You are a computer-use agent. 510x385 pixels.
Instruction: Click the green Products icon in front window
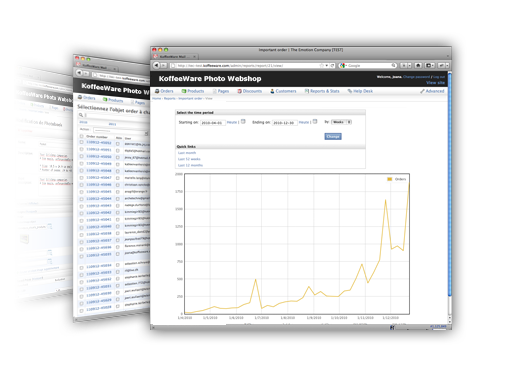(184, 91)
